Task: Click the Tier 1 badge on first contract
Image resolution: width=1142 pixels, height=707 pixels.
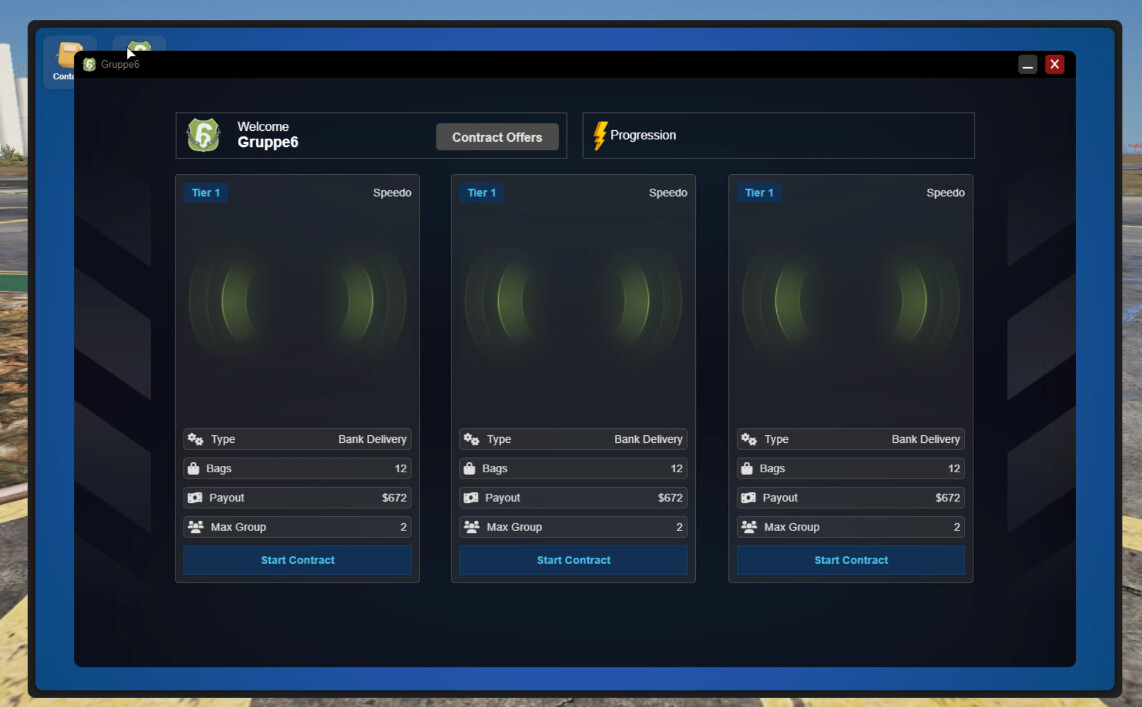Action: (205, 192)
